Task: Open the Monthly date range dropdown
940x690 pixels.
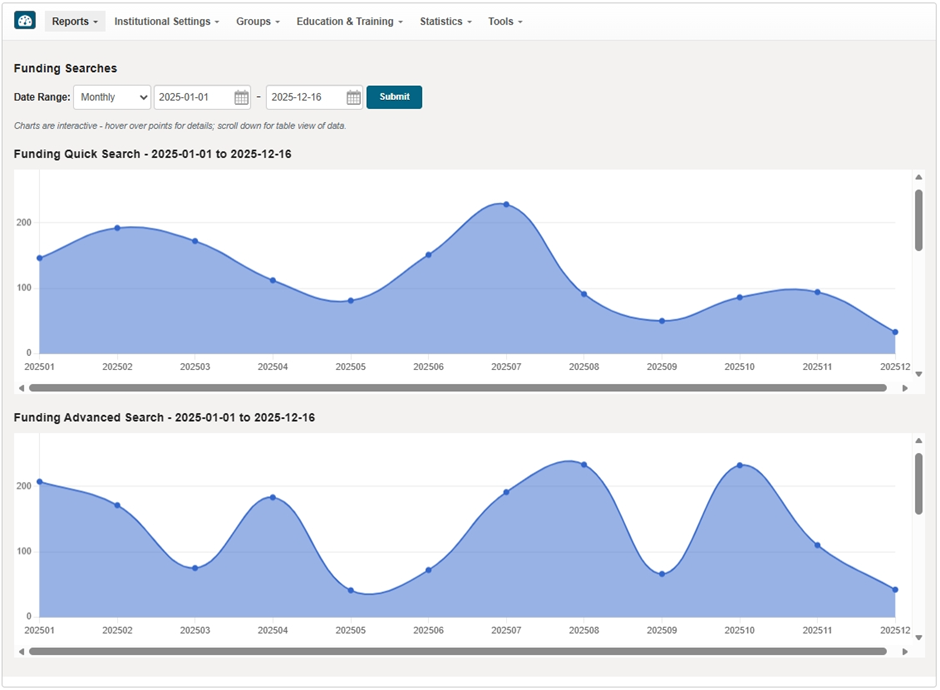Action: 112,97
